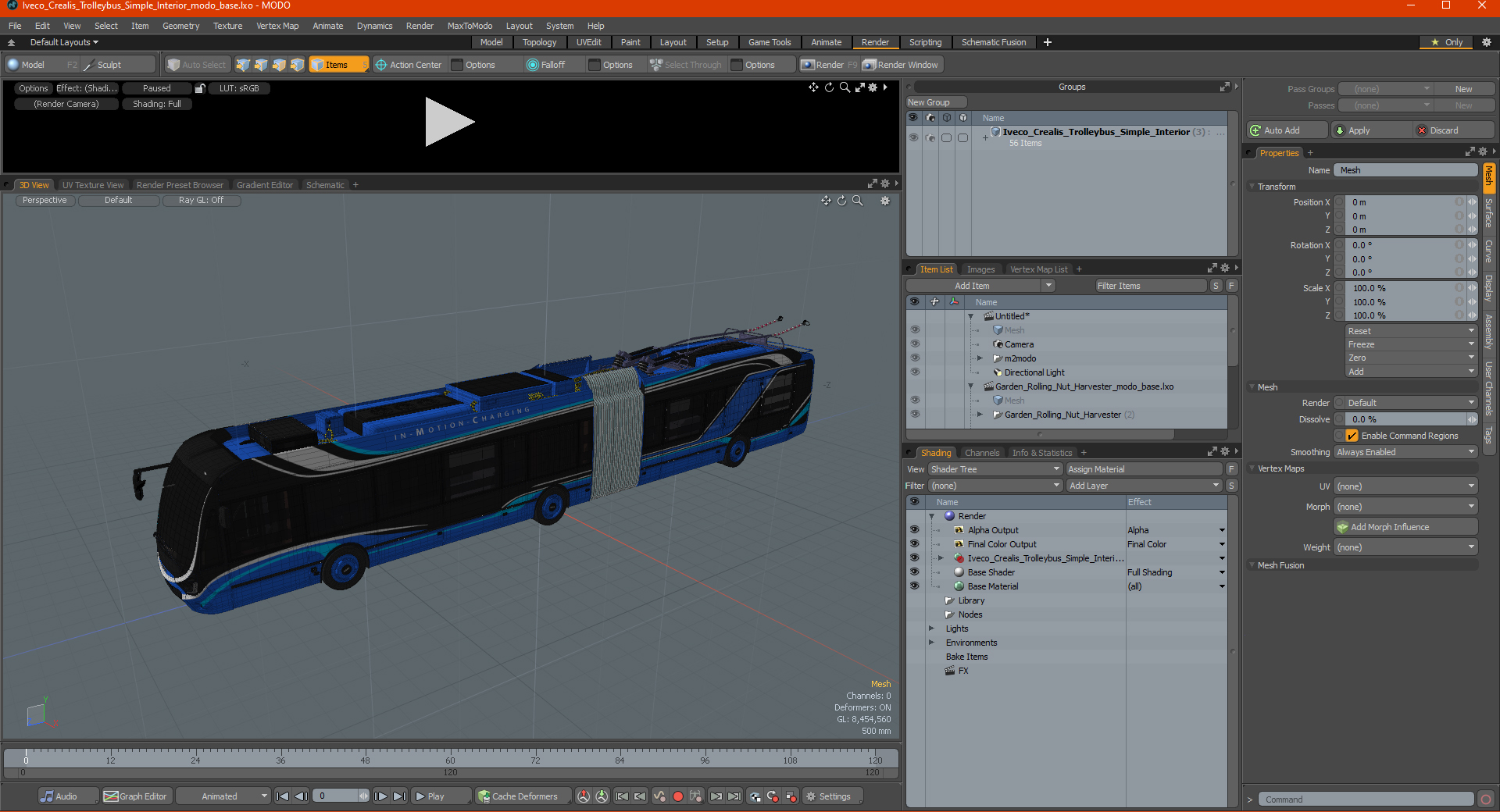
Task: Toggle visibility of Alpha Output layer
Action: point(914,530)
